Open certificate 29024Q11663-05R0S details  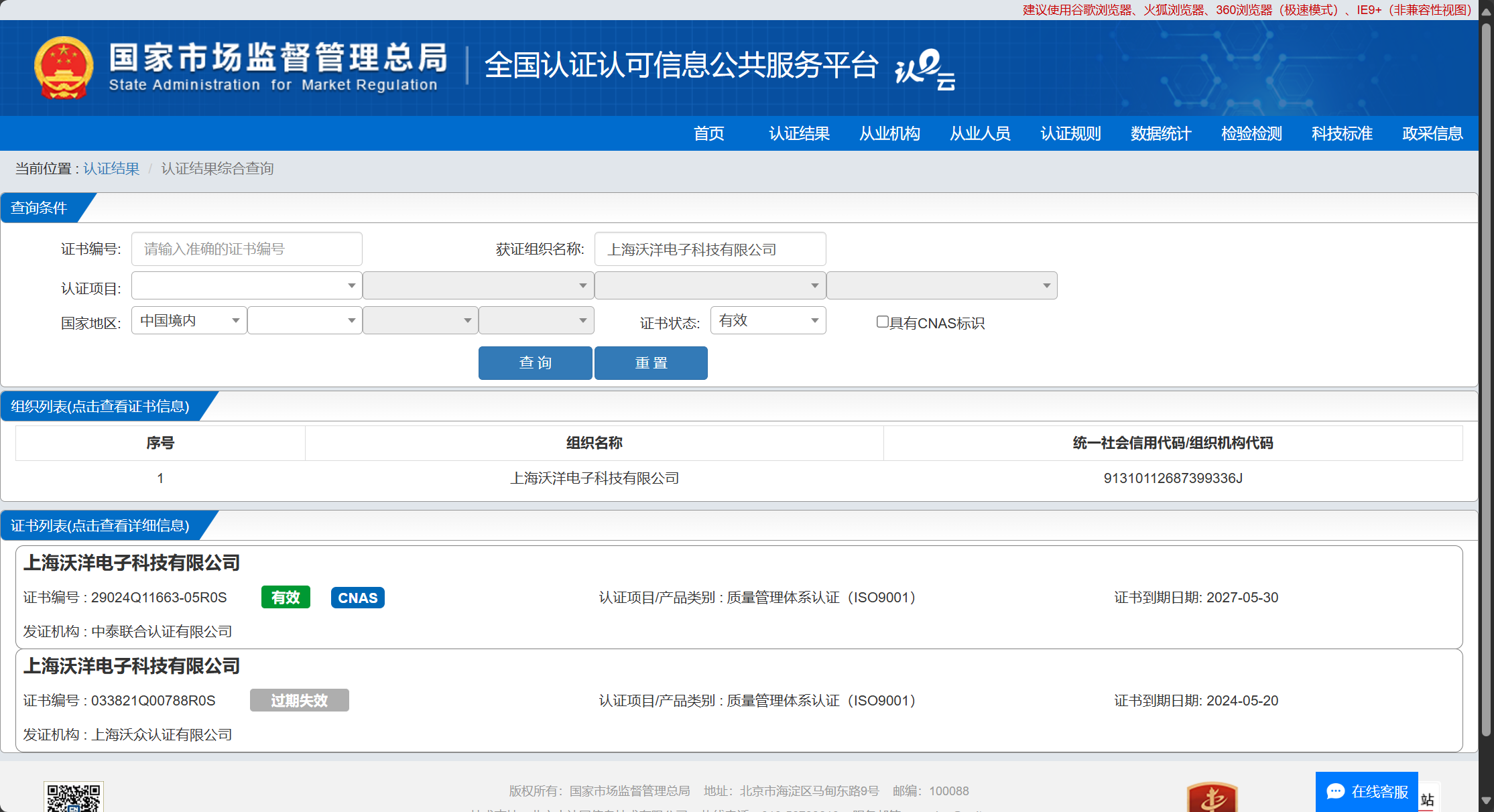point(739,597)
